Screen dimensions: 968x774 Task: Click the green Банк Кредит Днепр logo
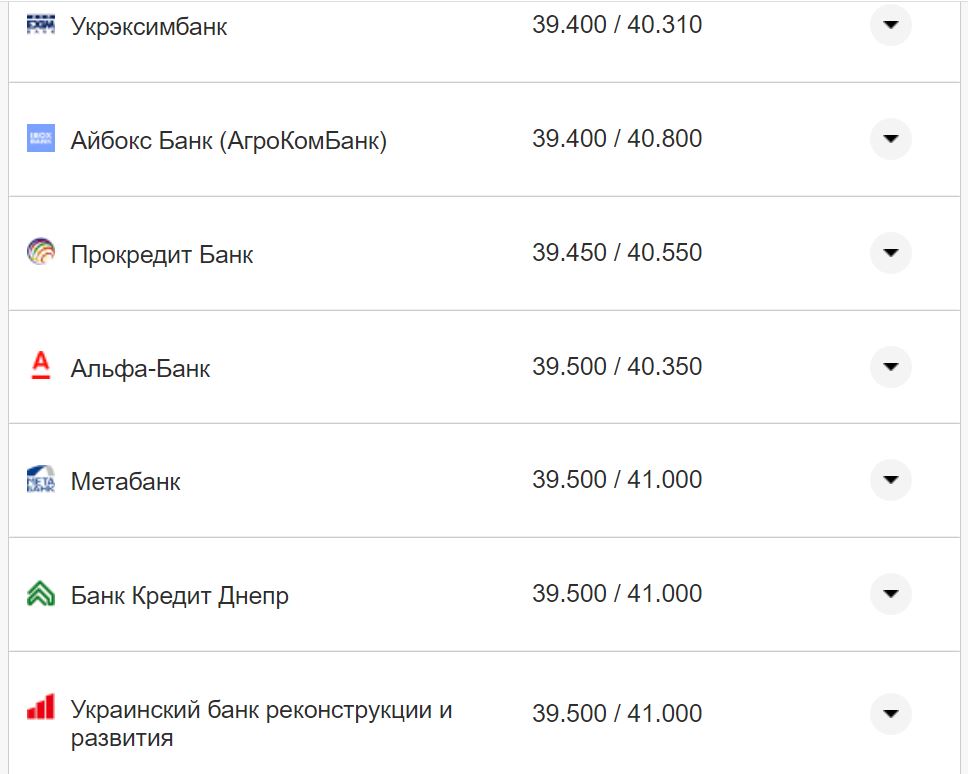pos(40,593)
